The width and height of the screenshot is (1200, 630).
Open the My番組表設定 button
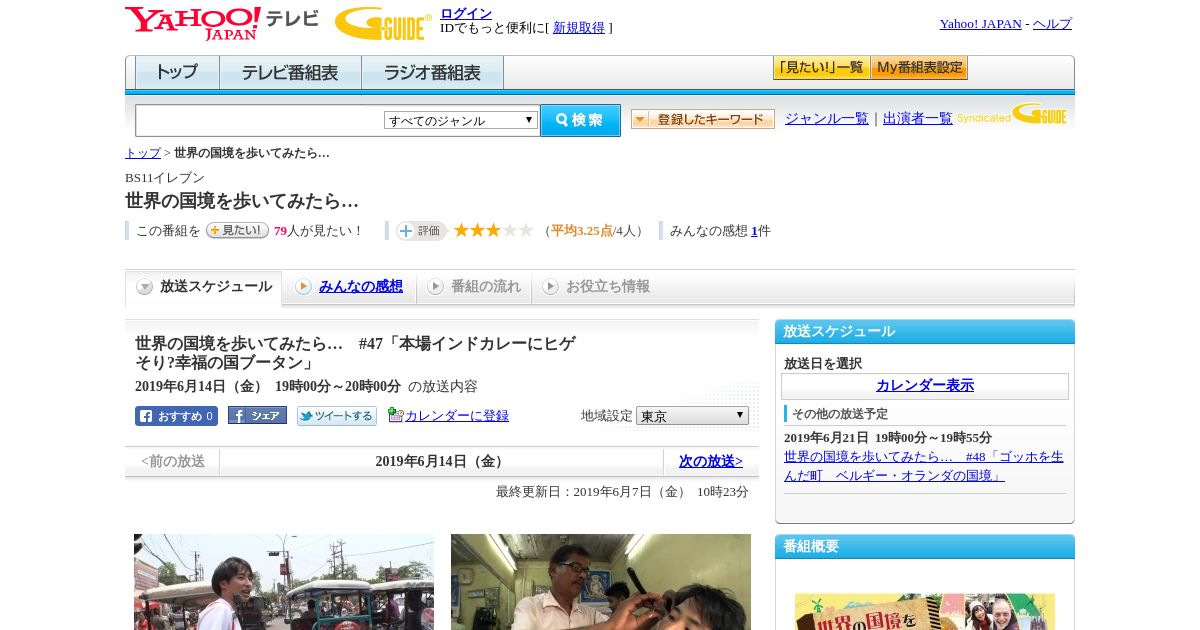[919, 68]
